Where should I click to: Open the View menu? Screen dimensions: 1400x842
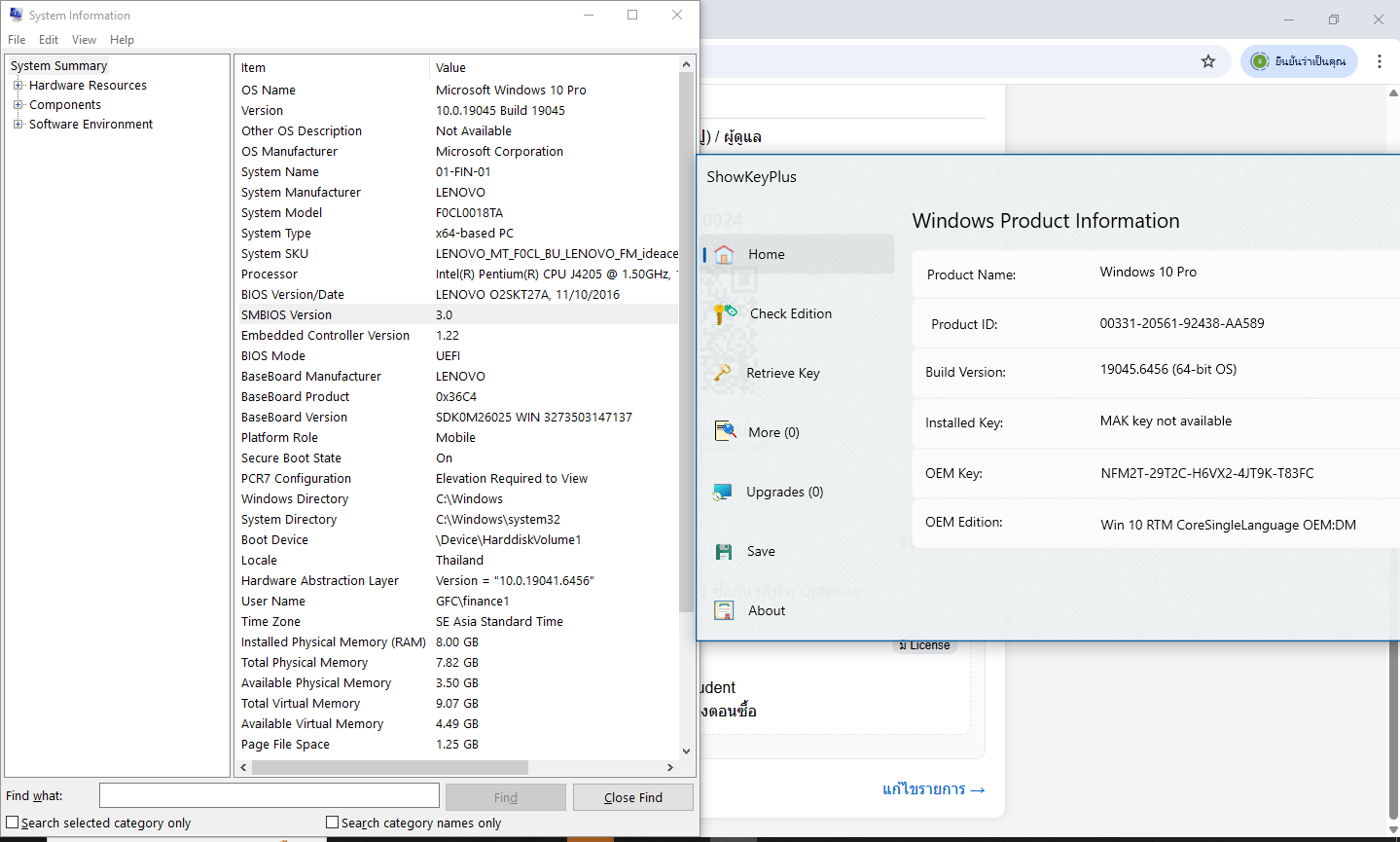[84, 40]
